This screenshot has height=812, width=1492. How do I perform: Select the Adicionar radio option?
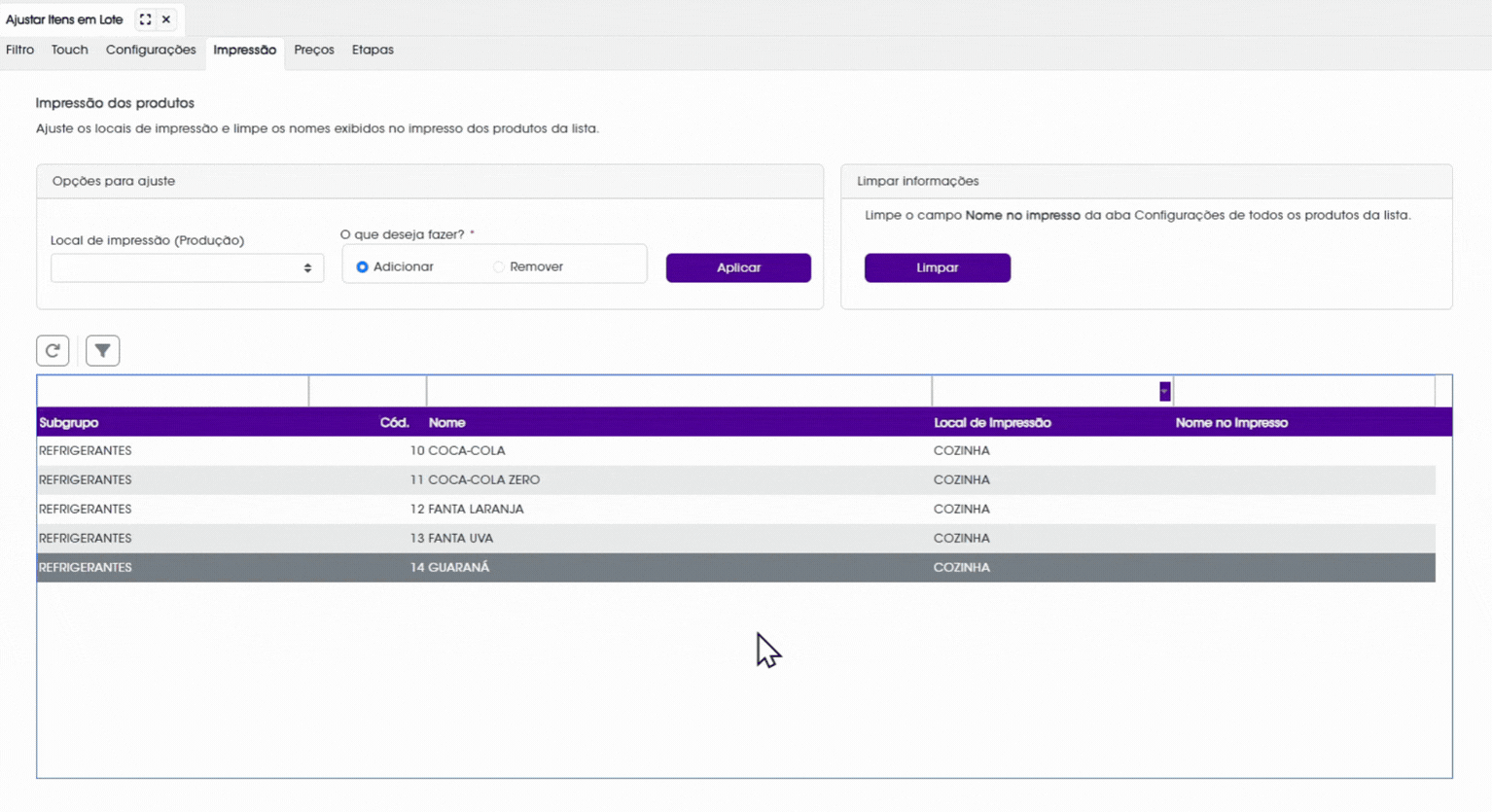click(x=362, y=266)
